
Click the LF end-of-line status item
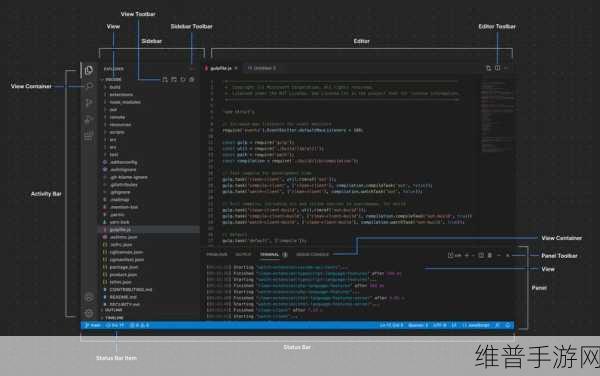click(454, 326)
